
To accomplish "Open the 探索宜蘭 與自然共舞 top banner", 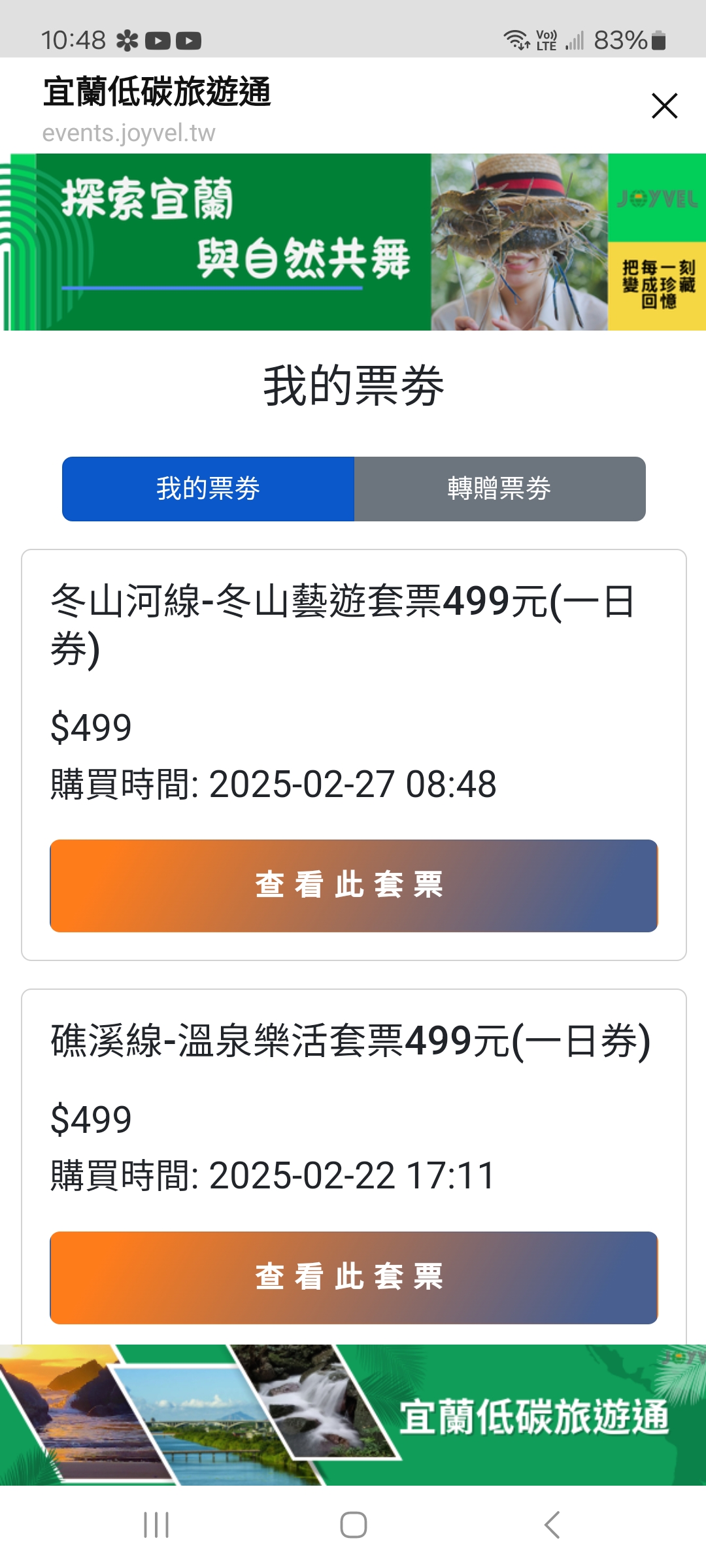I will coord(235,242).
